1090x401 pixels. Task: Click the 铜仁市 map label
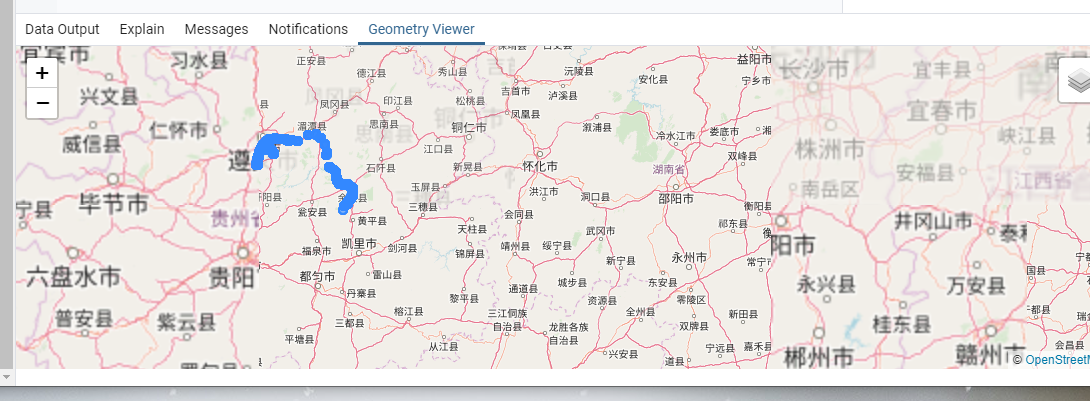469,127
